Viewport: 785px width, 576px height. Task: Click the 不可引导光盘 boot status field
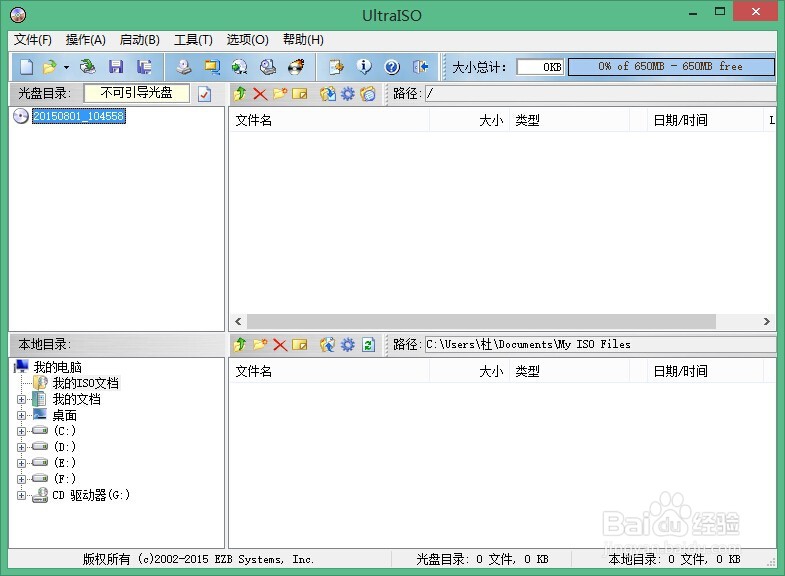pos(137,93)
